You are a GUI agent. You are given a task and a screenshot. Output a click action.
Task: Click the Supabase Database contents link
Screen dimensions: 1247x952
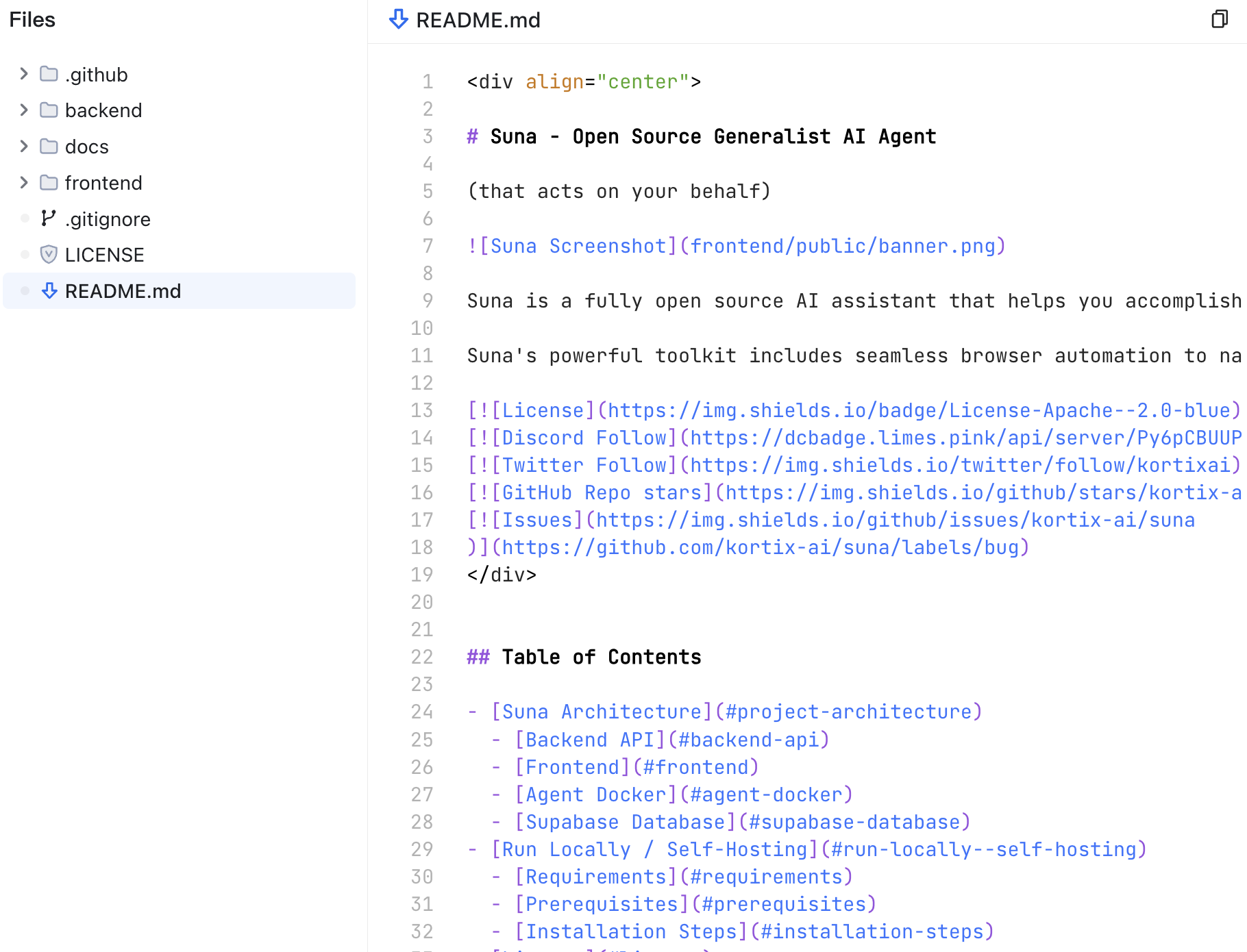[743, 822]
